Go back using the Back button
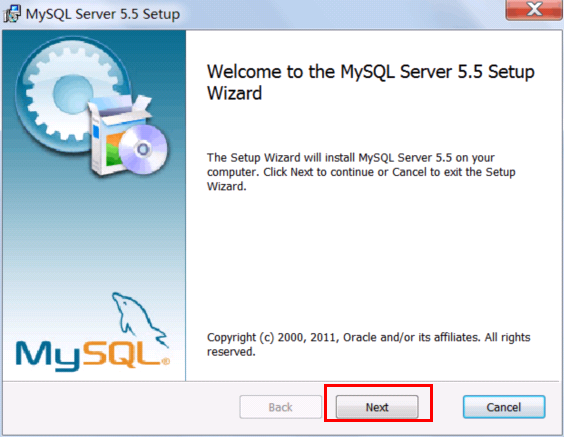The image size is (564, 437). click(281, 407)
